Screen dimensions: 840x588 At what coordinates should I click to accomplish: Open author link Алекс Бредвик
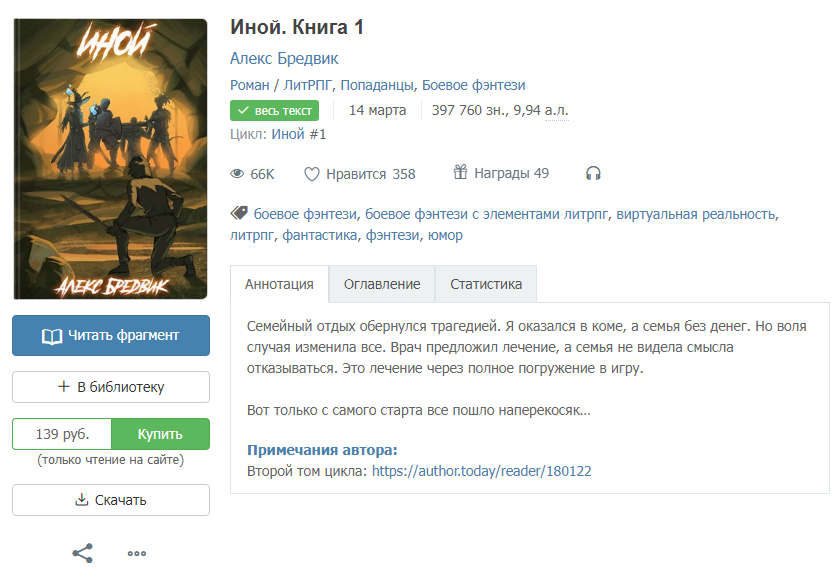[x=284, y=58]
